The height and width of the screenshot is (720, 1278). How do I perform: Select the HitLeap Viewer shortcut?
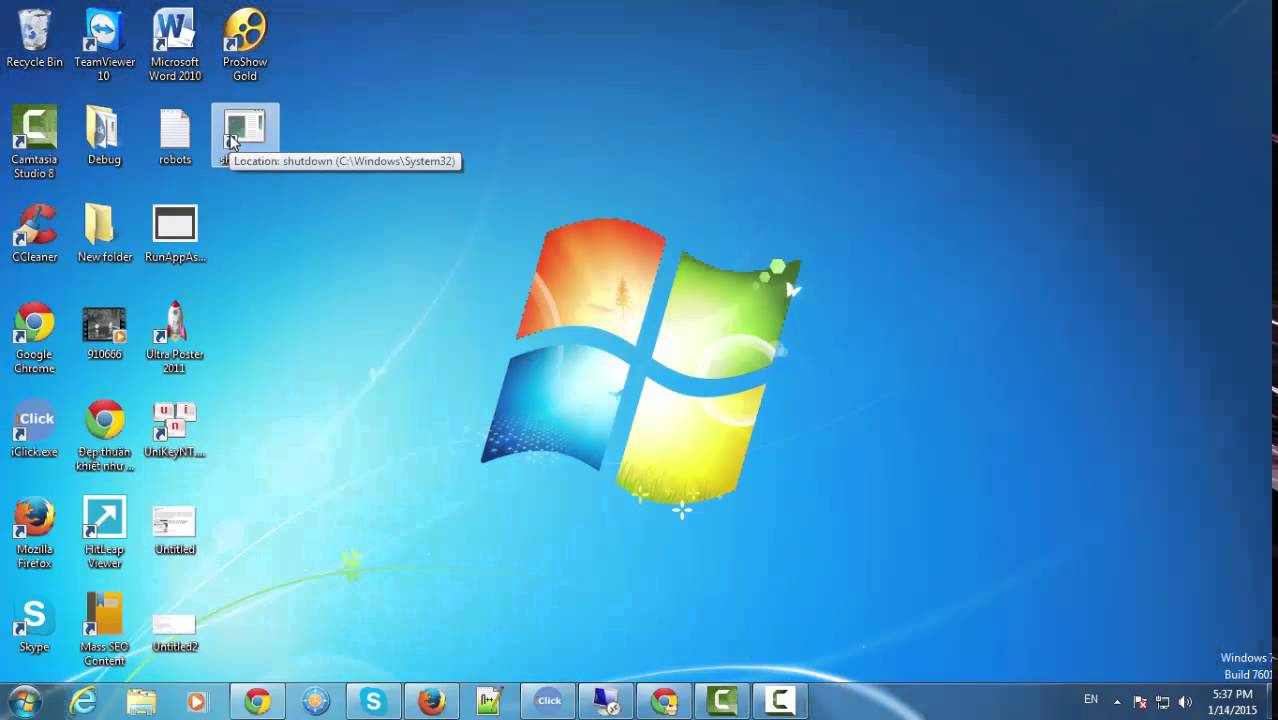coord(104,532)
